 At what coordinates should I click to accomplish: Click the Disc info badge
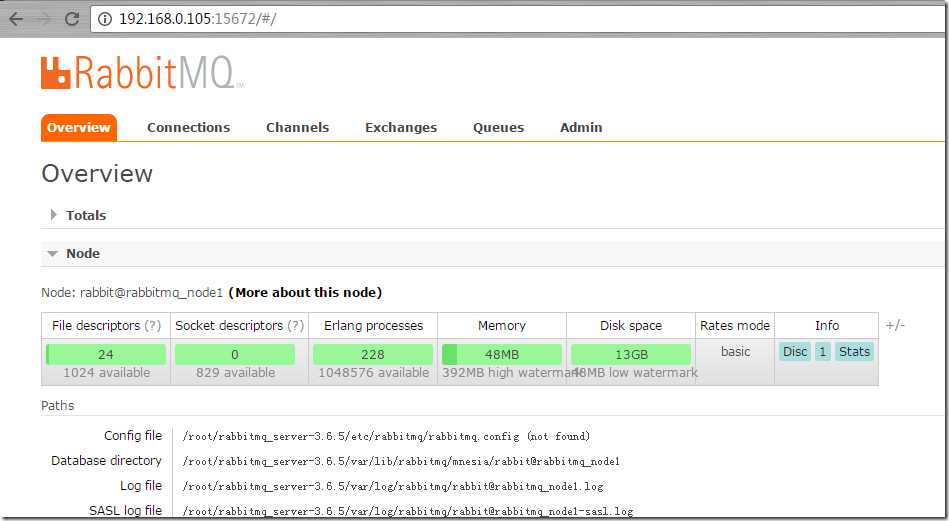pos(795,352)
